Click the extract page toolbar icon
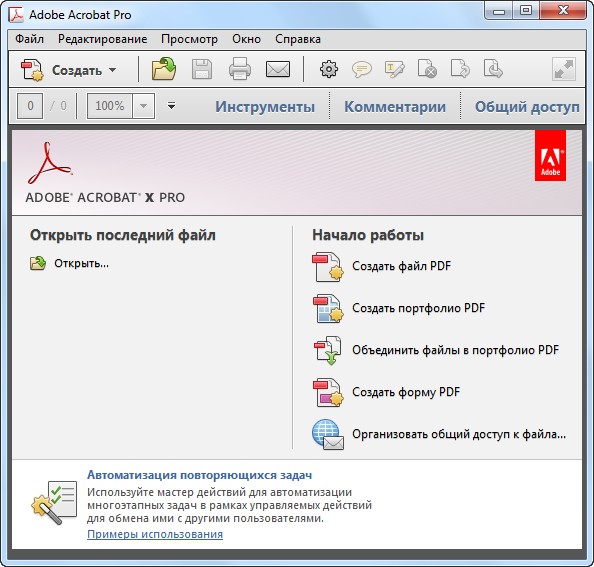Viewport: 594px width, 567px height. (493, 69)
